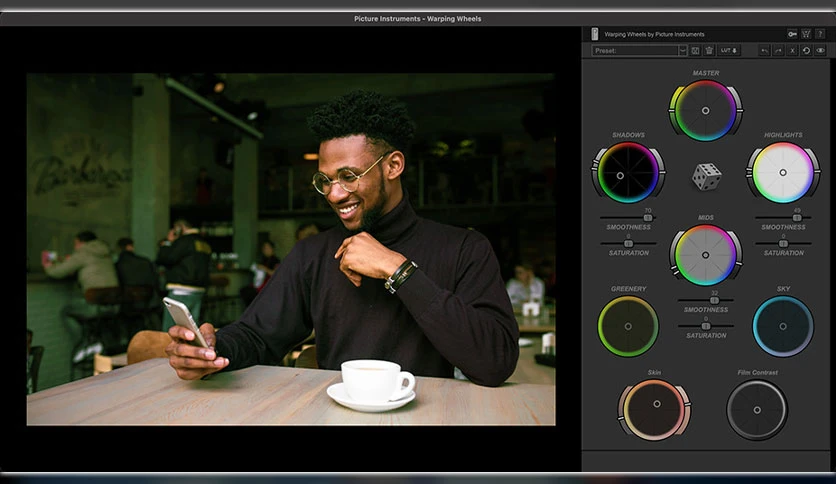Click the SKY label
The image size is (836, 484).
[783, 288]
